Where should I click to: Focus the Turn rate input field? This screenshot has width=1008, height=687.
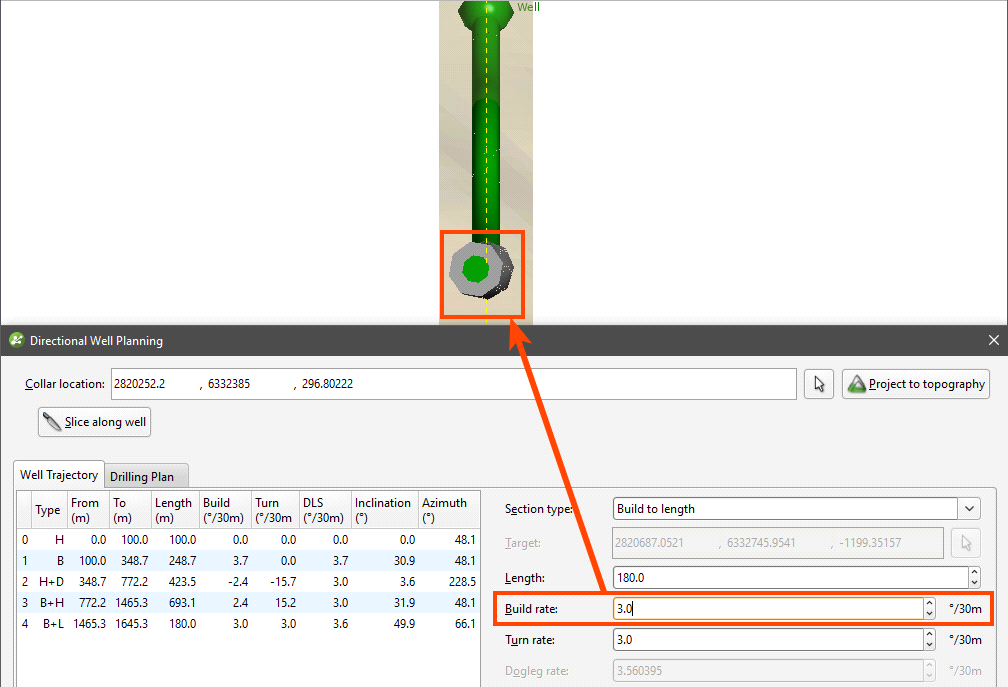(765, 640)
